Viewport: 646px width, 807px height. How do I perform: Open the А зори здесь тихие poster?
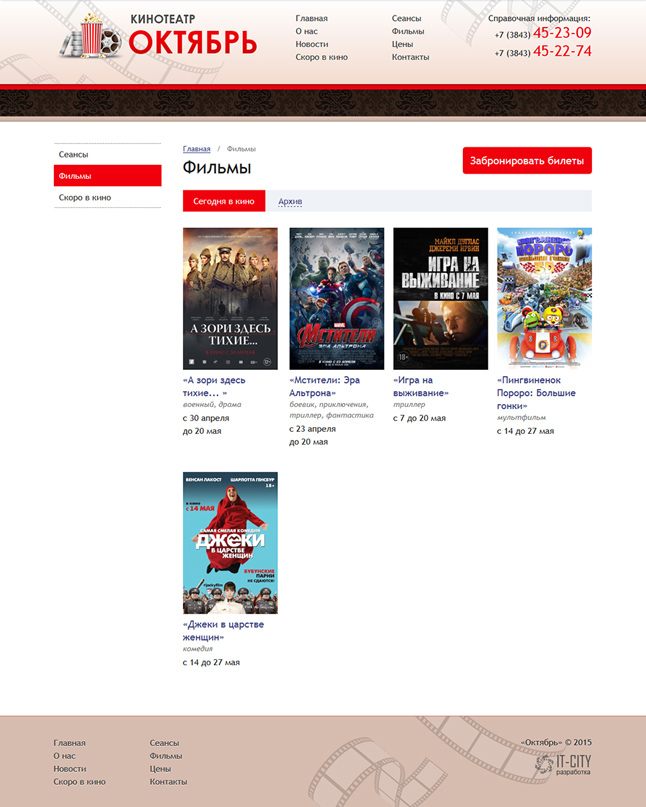[230, 299]
